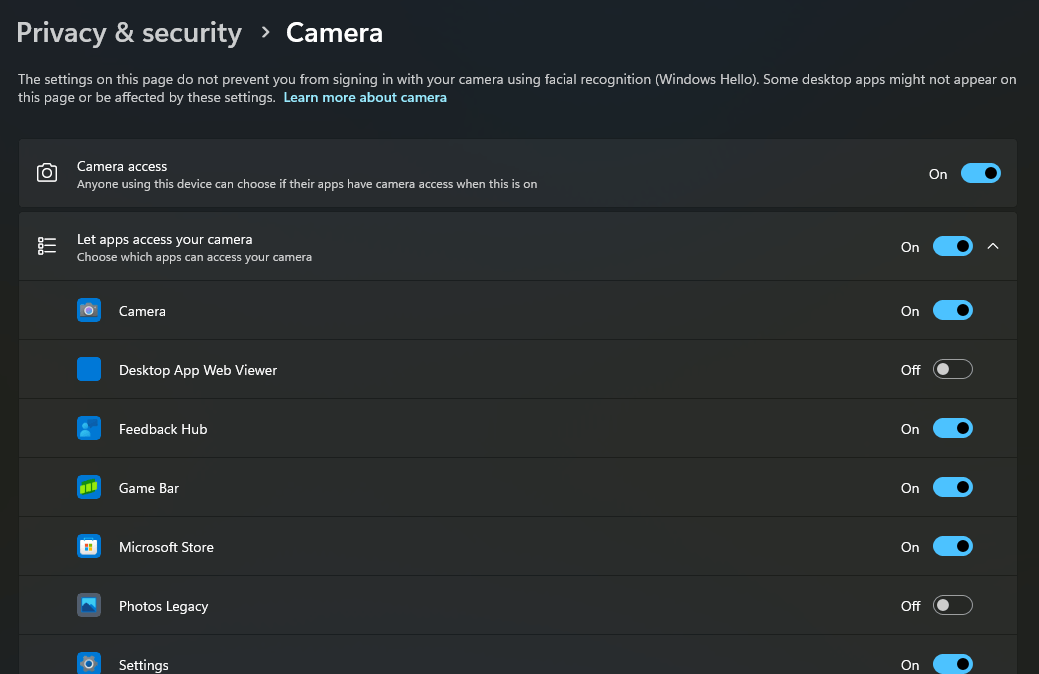Click the Camera app icon
Viewport: 1039px width, 674px height.
tap(89, 310)
